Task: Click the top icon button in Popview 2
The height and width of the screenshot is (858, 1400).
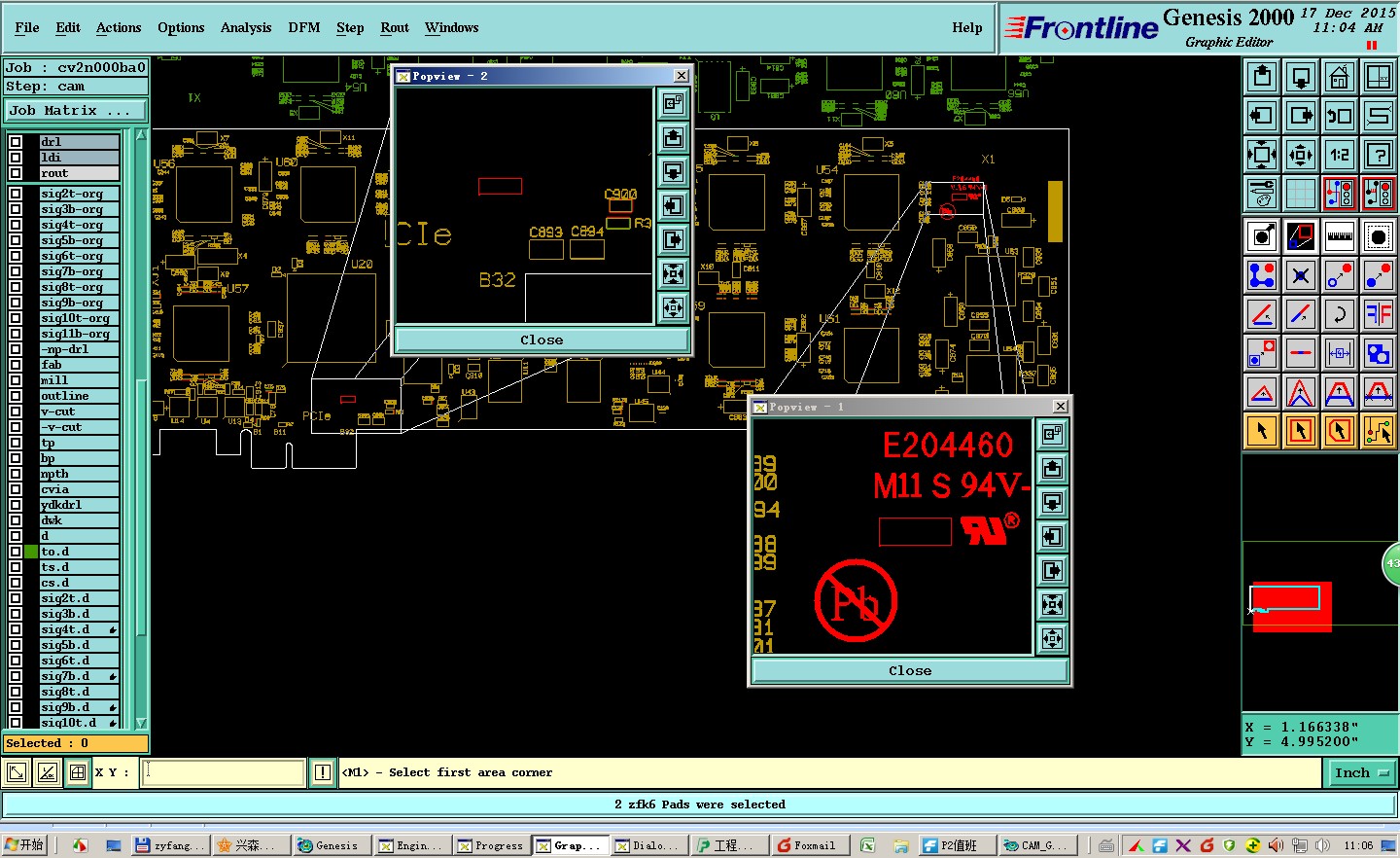Action: [x=673, y=103]
